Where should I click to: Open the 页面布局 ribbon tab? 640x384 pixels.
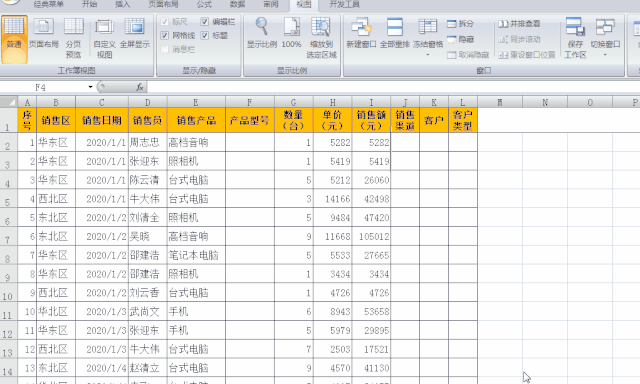point(163,4)
